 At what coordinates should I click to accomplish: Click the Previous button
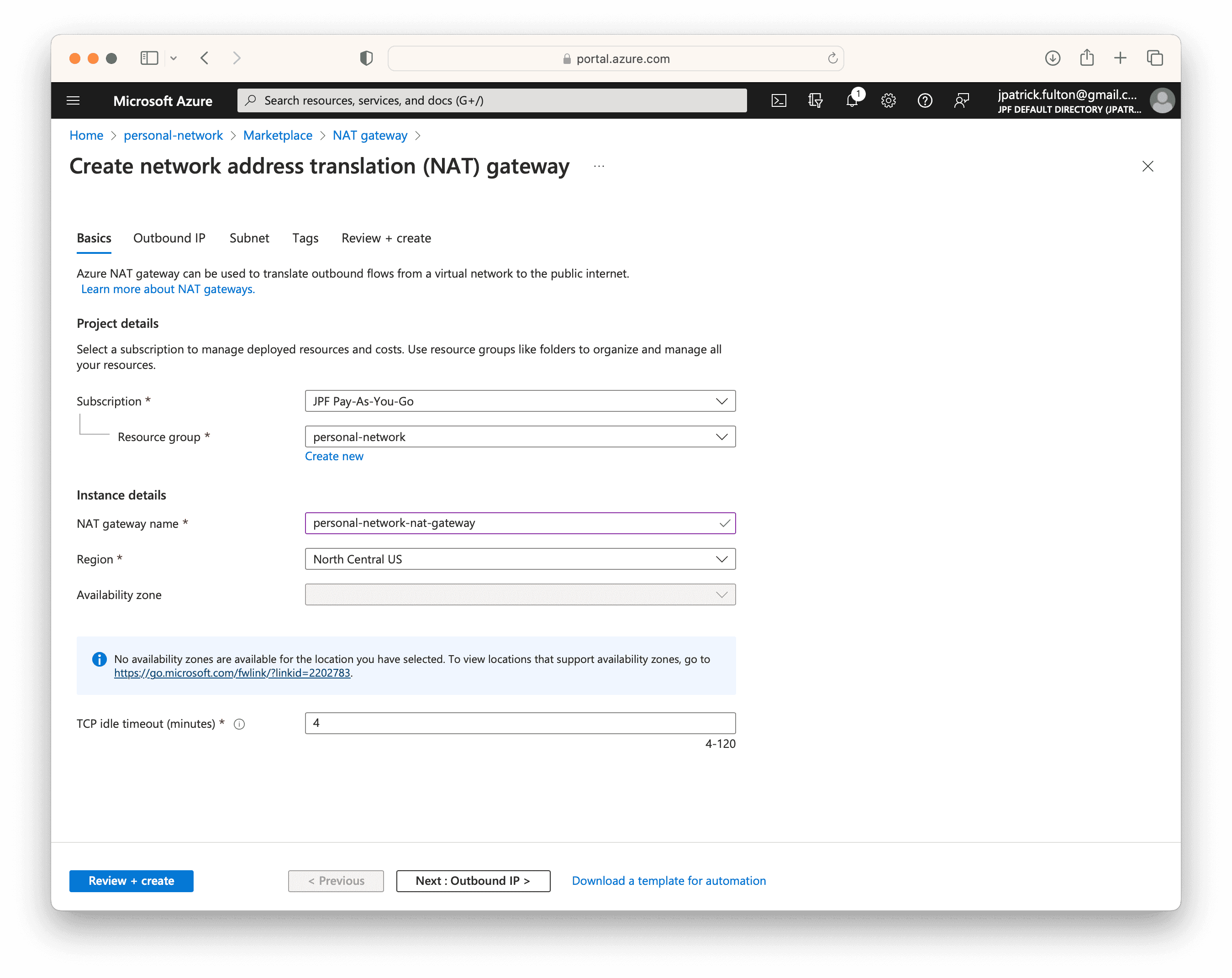336,881
